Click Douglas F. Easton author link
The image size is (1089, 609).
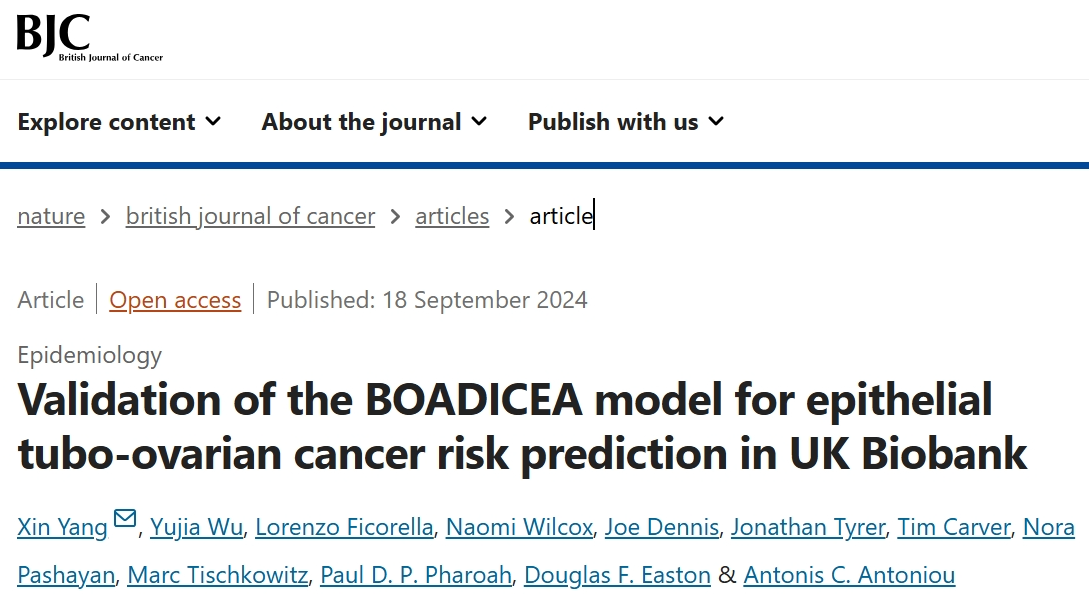tap(617, 575)
